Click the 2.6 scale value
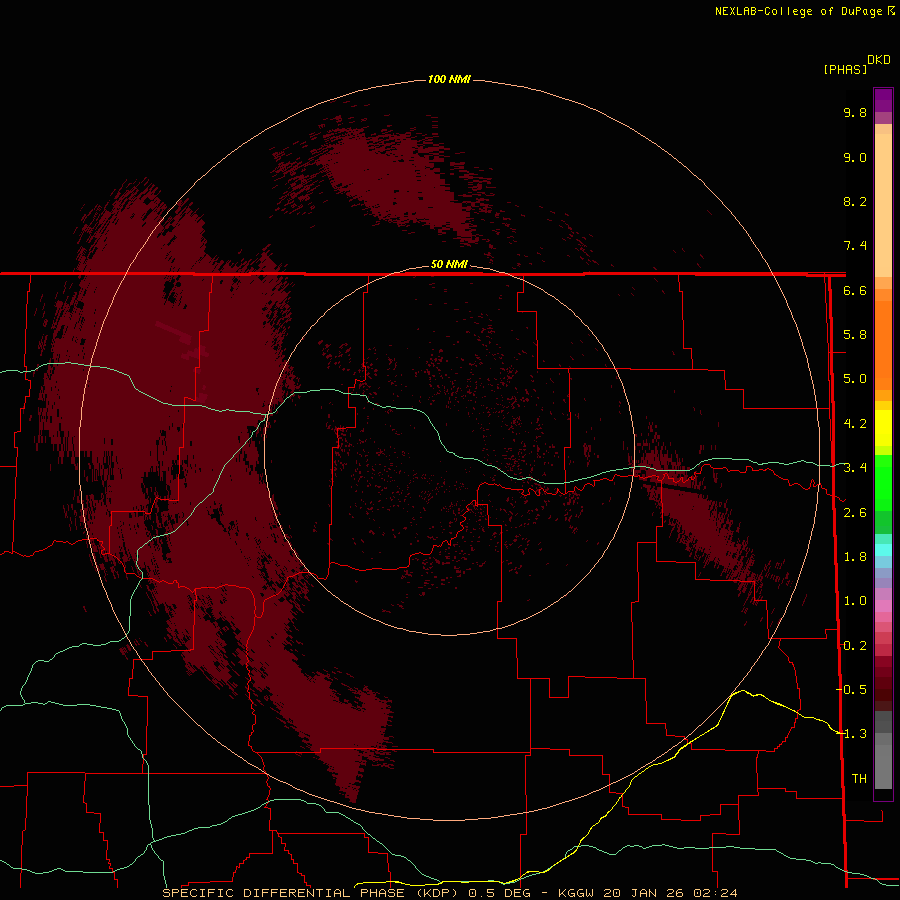Image resolution: width=900 pixels, height=900 pixels. tap(855, 513)
